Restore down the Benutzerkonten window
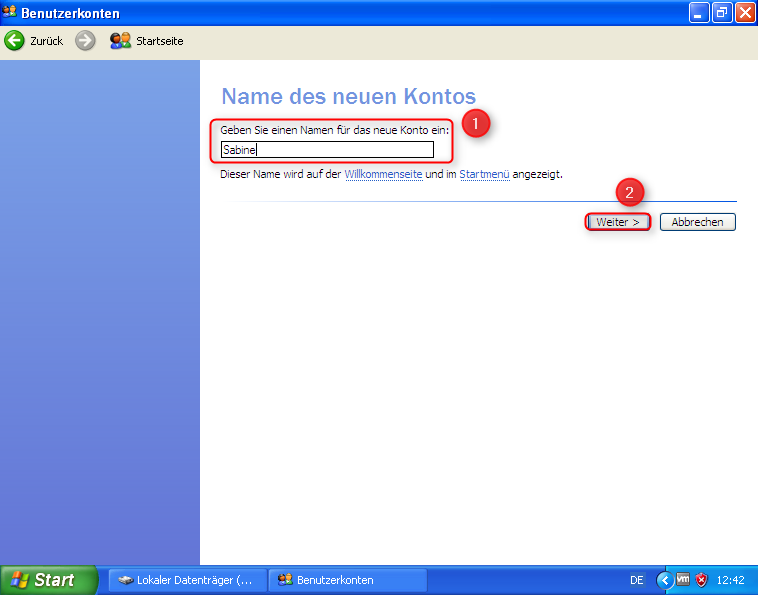758x595 pixels. (722, 13)
